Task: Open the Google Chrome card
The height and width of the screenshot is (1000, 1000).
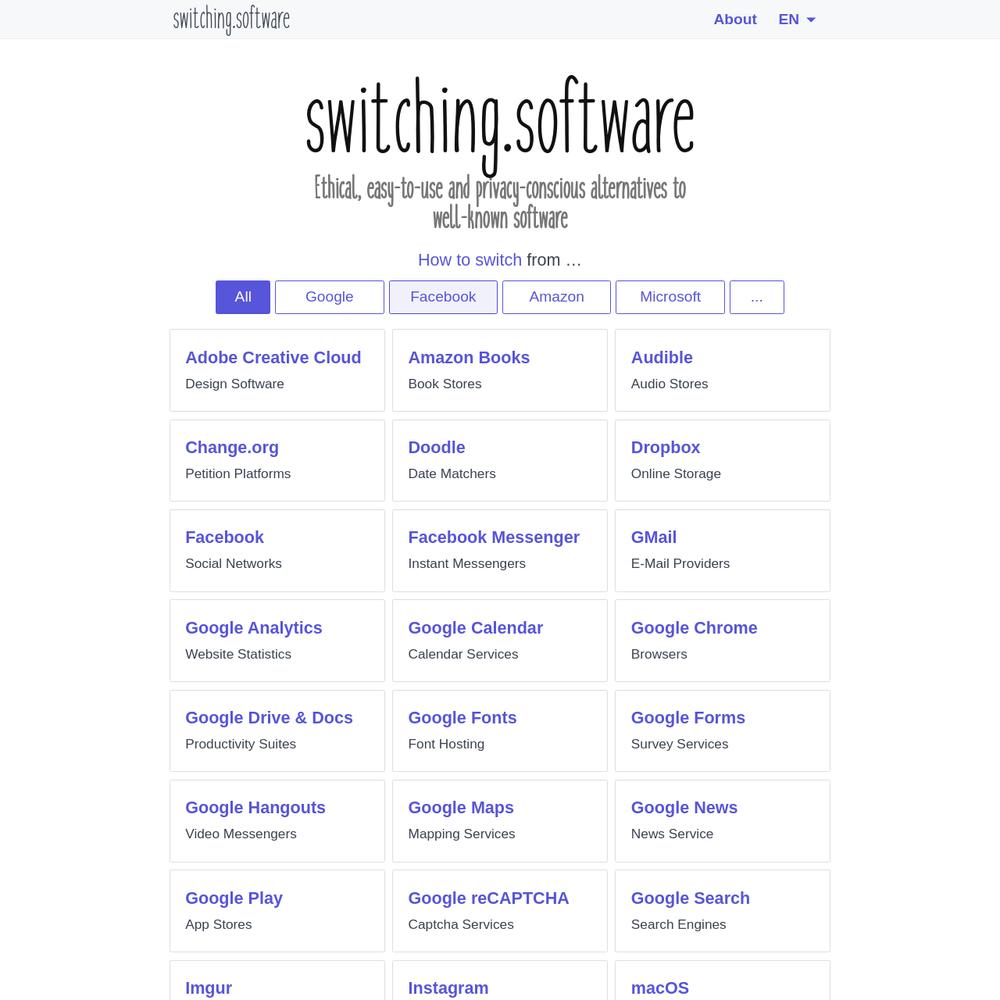Action: pos(723,640)
